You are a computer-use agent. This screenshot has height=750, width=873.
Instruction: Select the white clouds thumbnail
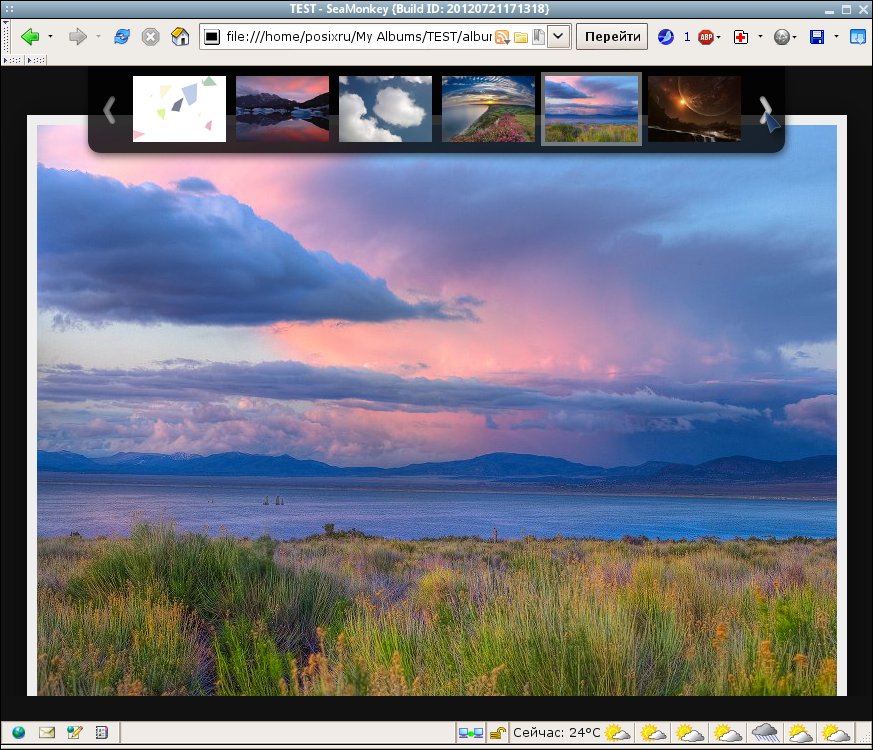tap(385, 109)
